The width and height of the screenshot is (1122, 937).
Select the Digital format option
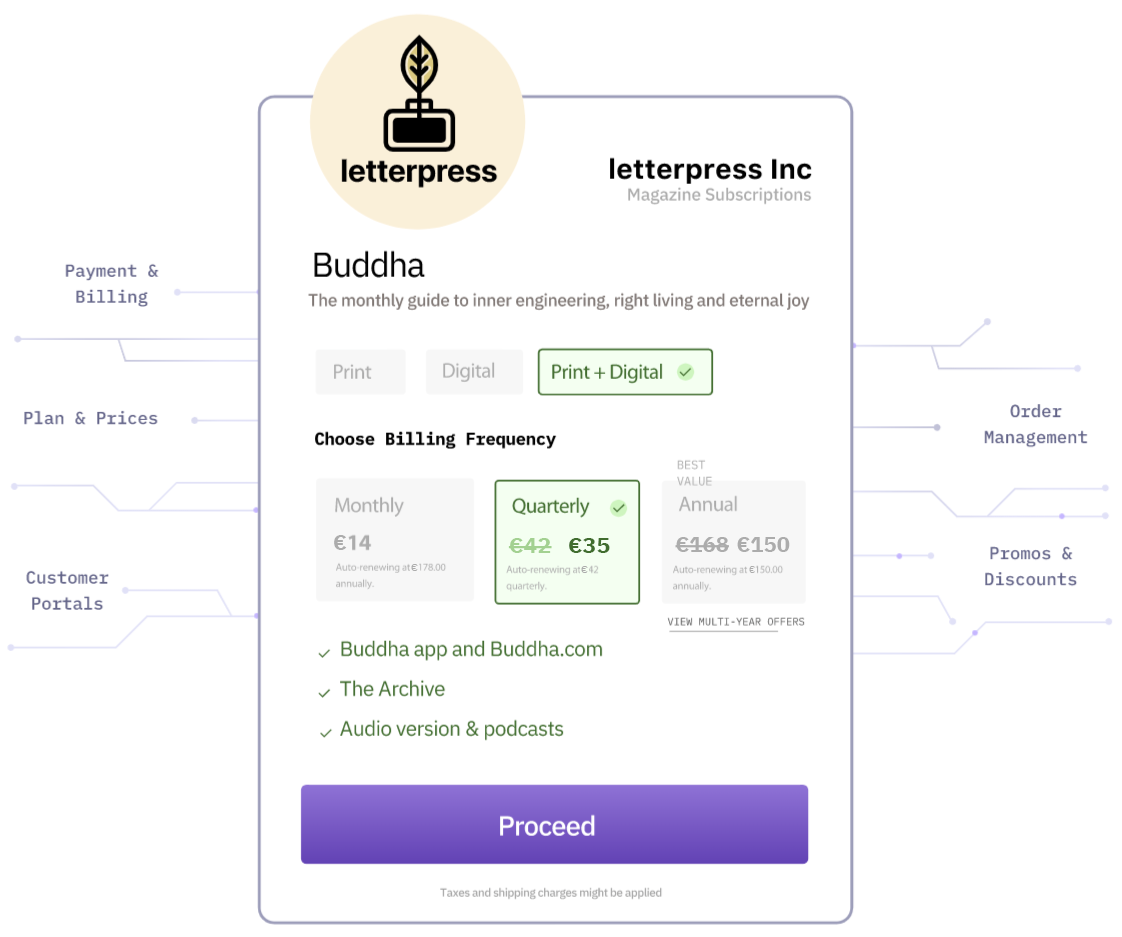474,371
